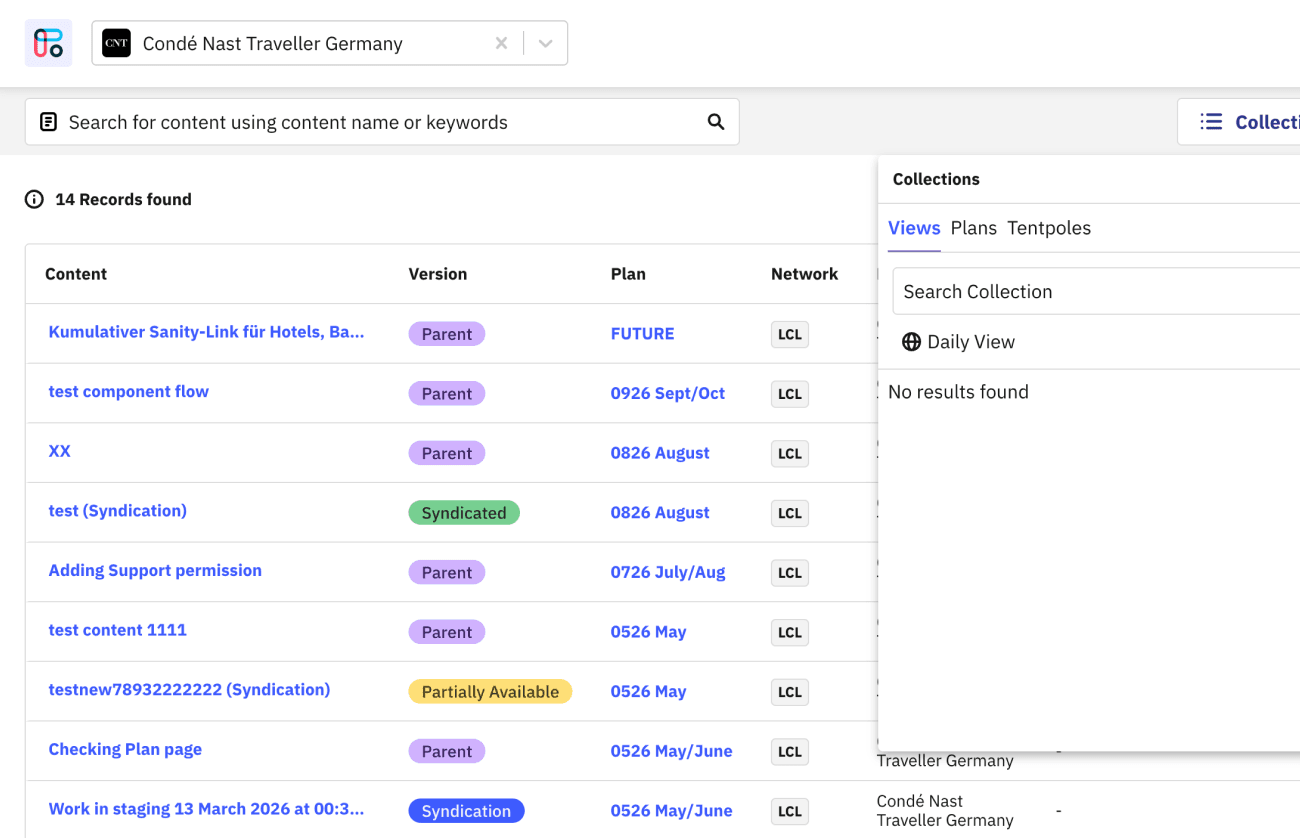Click Parent badge in Adding Support permission row
Image resolution: width=1300 pixels, height=838 pixels.
(x=447, y=573)
